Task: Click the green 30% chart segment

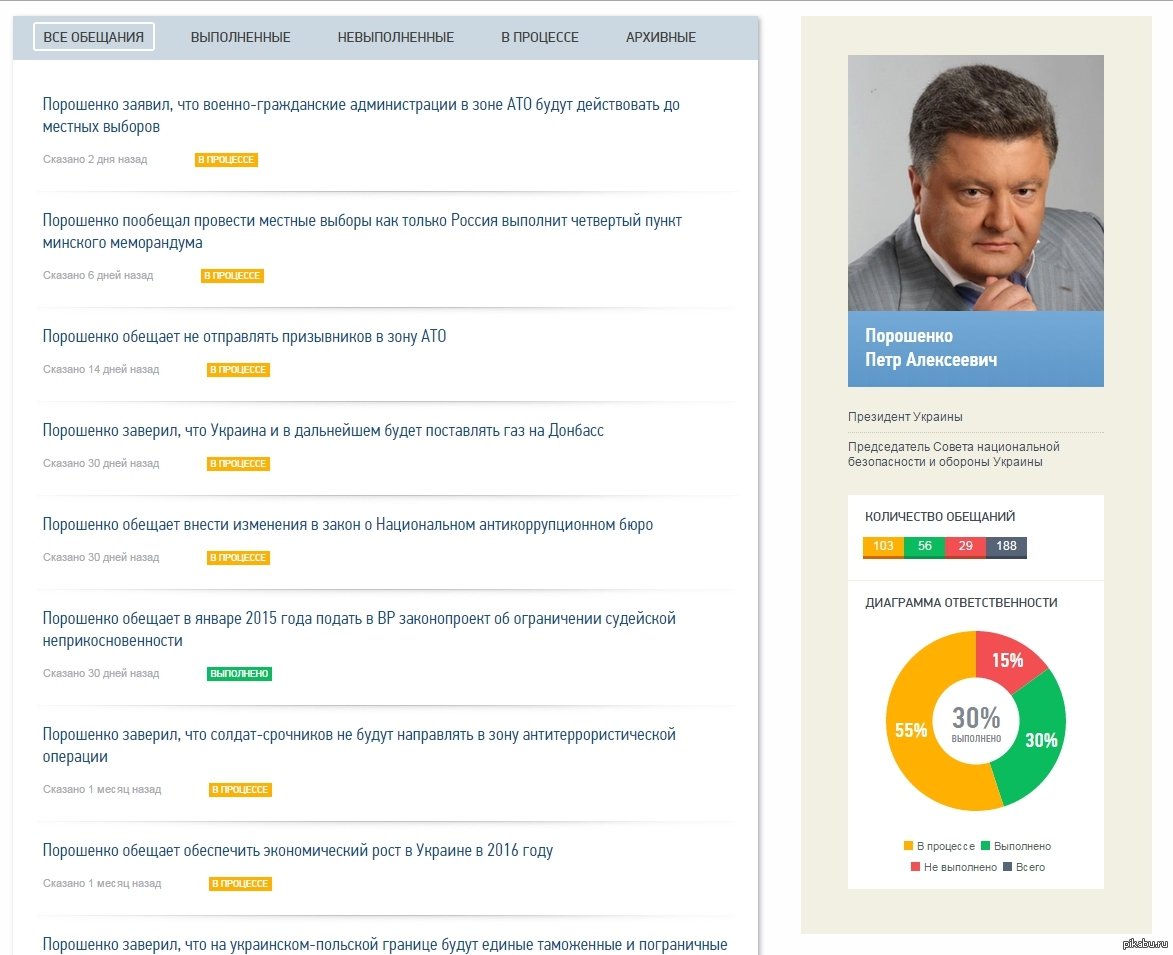Action: [x=1040, y=740]
